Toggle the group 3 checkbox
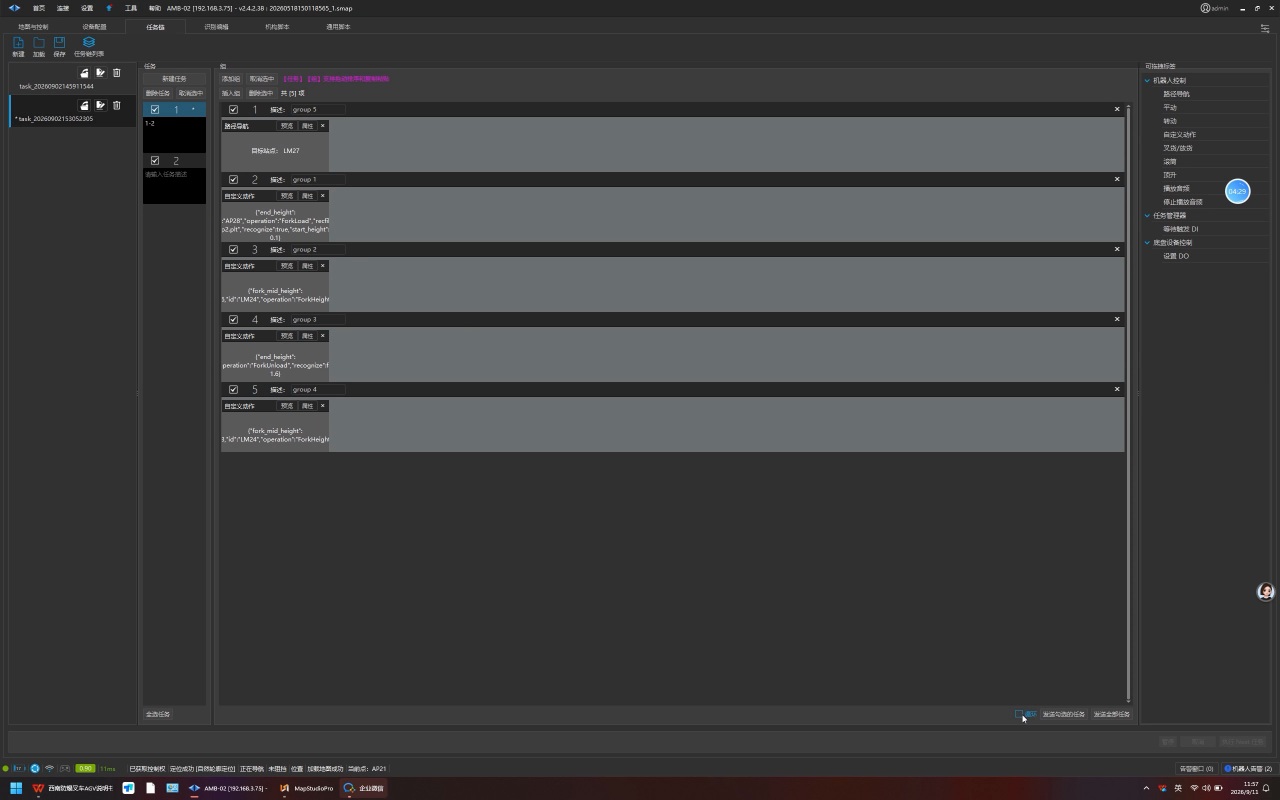 click(x=233, y=320)
